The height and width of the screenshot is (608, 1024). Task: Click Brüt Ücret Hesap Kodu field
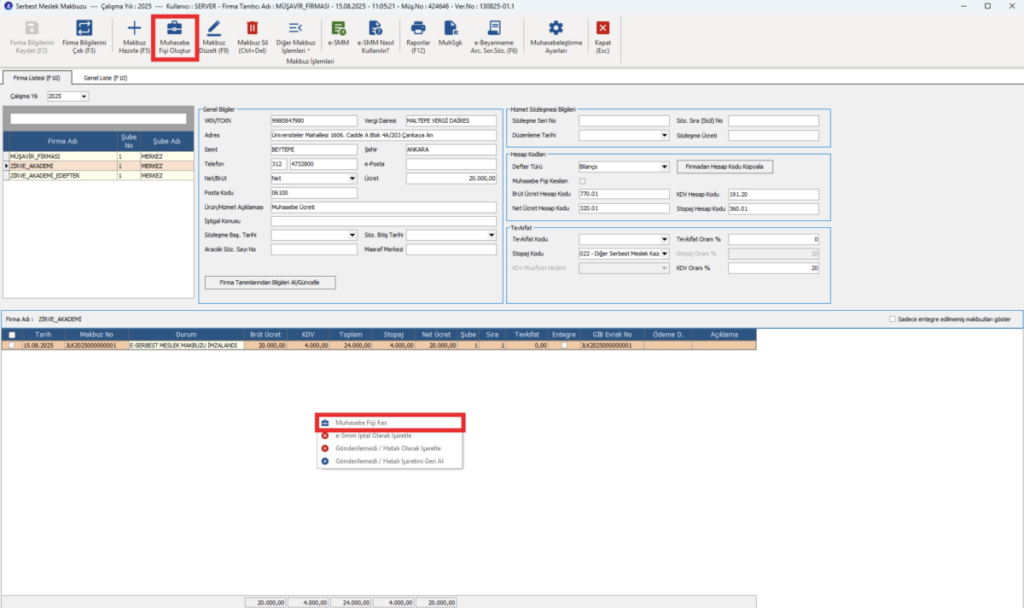(x=624, y=194)
